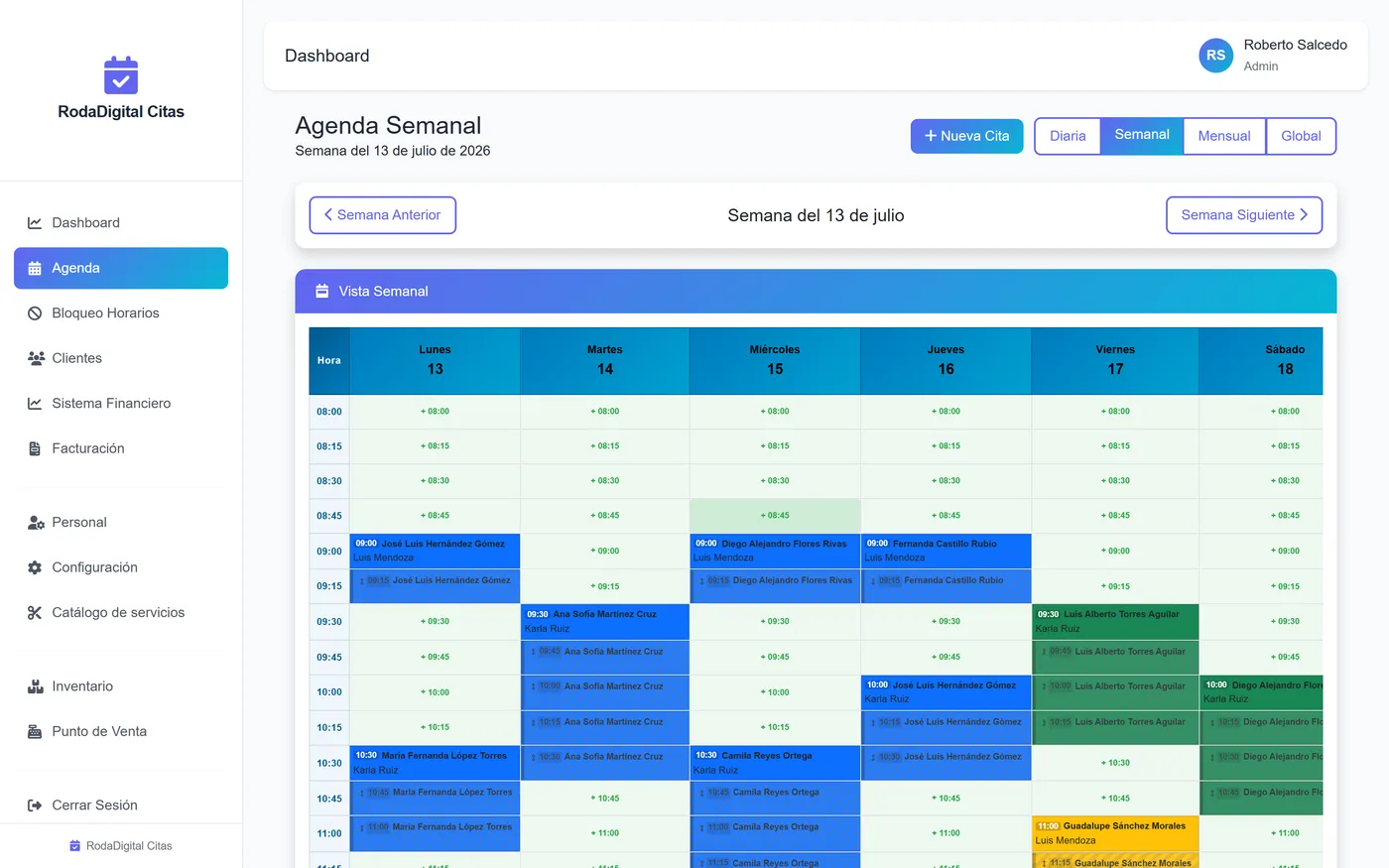Switch to the Diaria view tab

1068,136
